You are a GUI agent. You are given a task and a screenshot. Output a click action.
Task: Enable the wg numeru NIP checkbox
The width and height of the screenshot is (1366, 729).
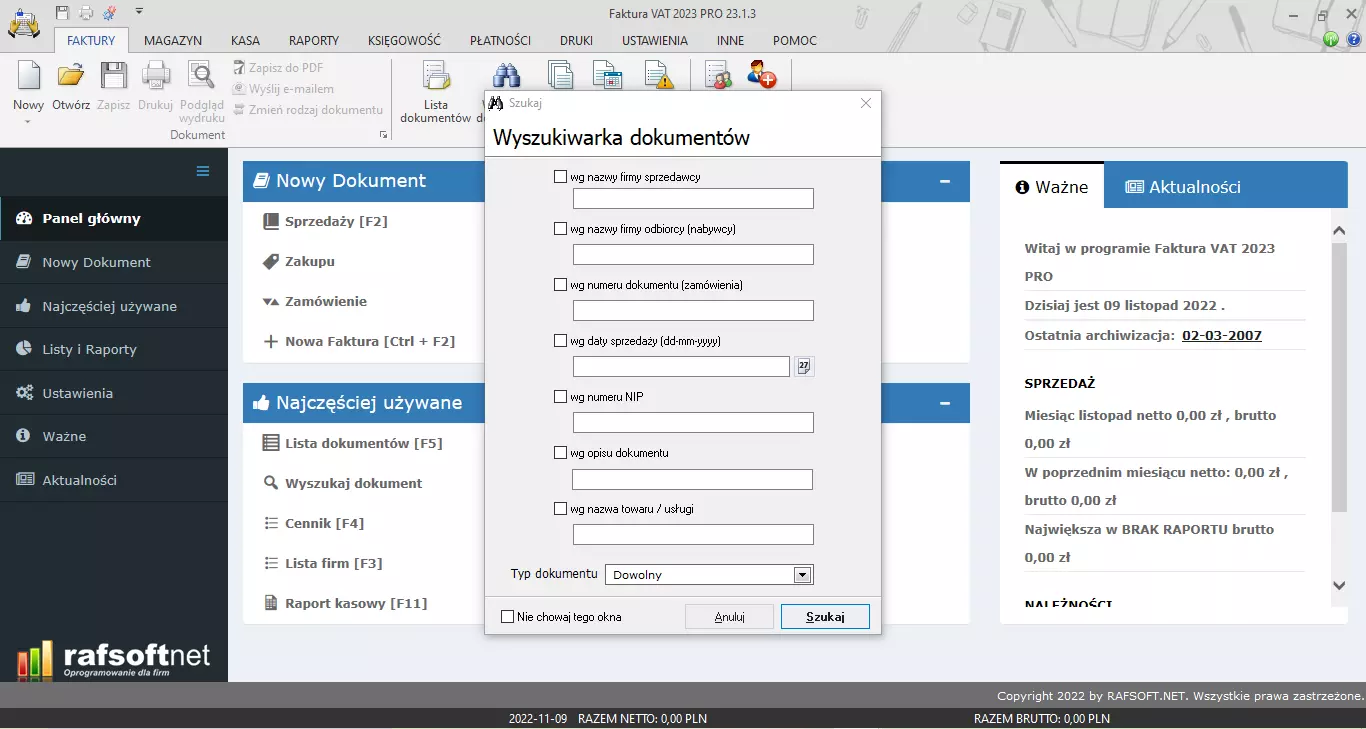coord(561,396)
